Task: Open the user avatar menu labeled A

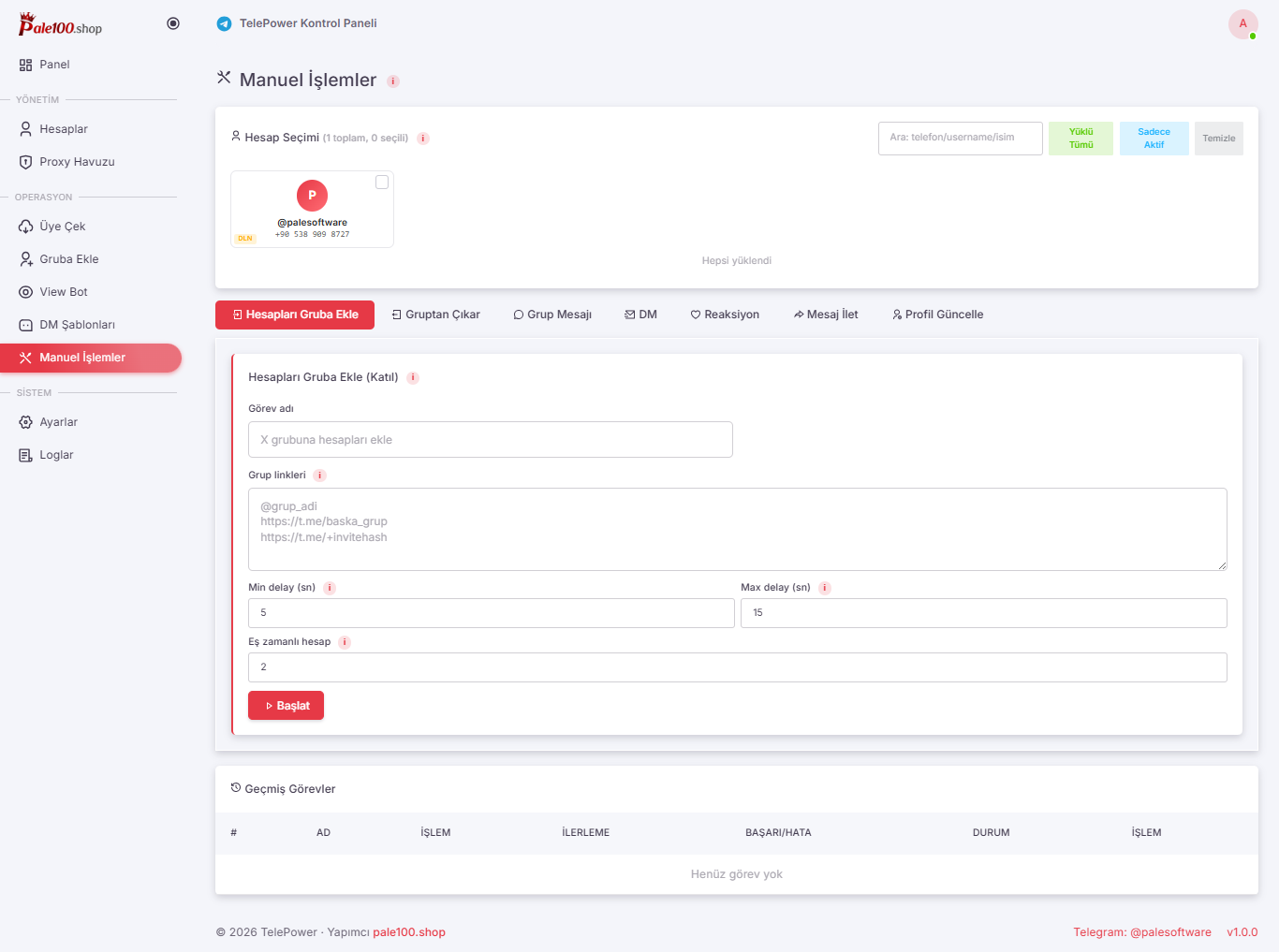Action: (1242, 23)
